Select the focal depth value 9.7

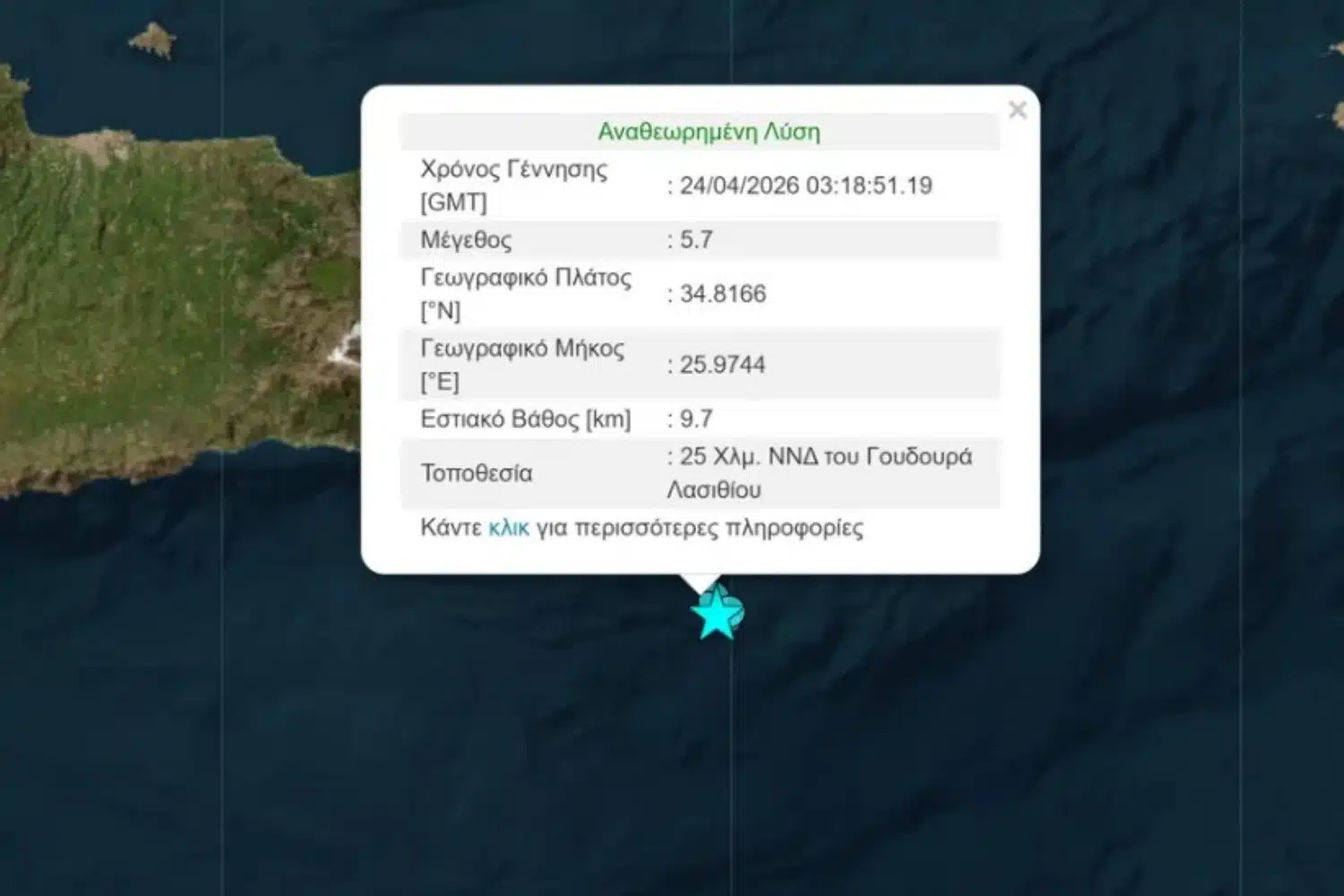click(696, 418)
